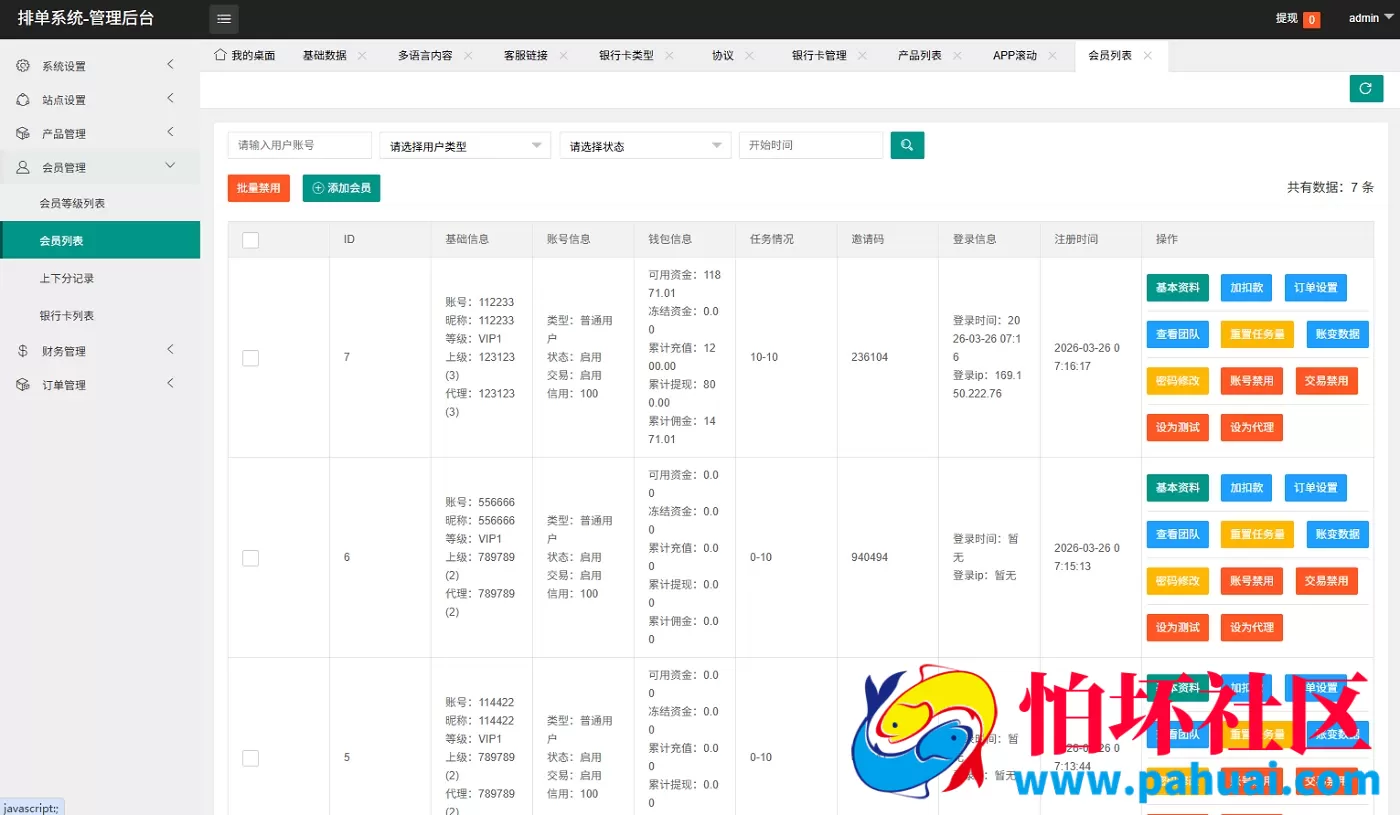Image resolution: width=1400 pixels, height=815 pixels.
Task: Click 查看团队 for member ID 6
Action: (x=1178, y=534)
